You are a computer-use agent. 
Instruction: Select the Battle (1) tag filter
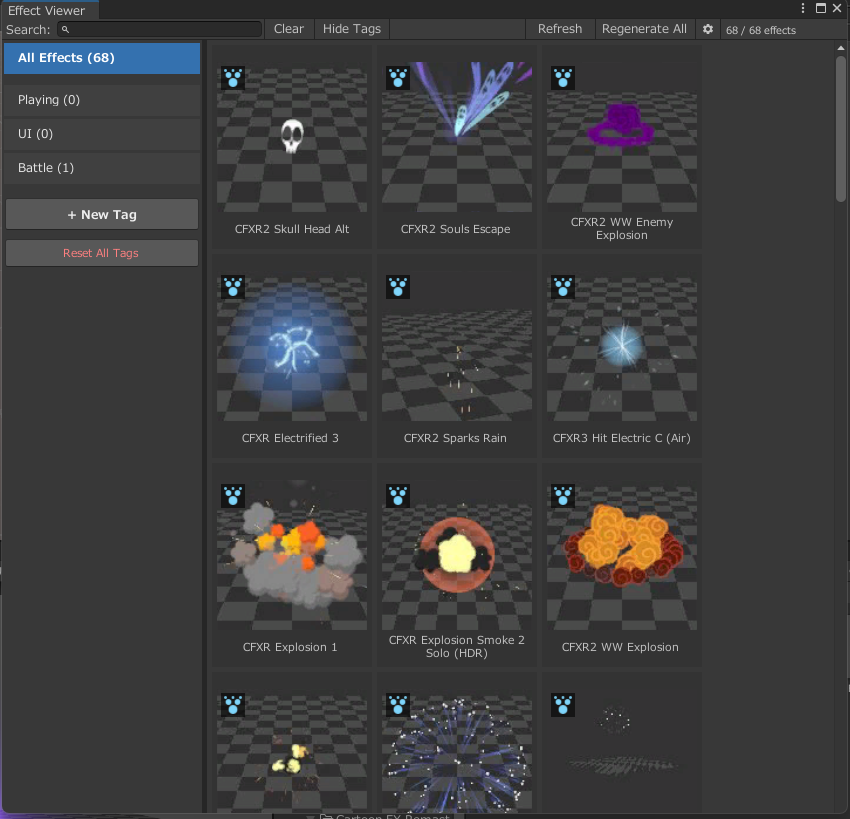coord(102,168)
